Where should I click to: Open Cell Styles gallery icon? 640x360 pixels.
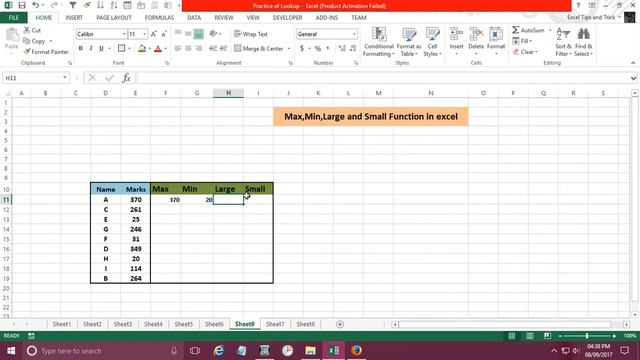432,34
